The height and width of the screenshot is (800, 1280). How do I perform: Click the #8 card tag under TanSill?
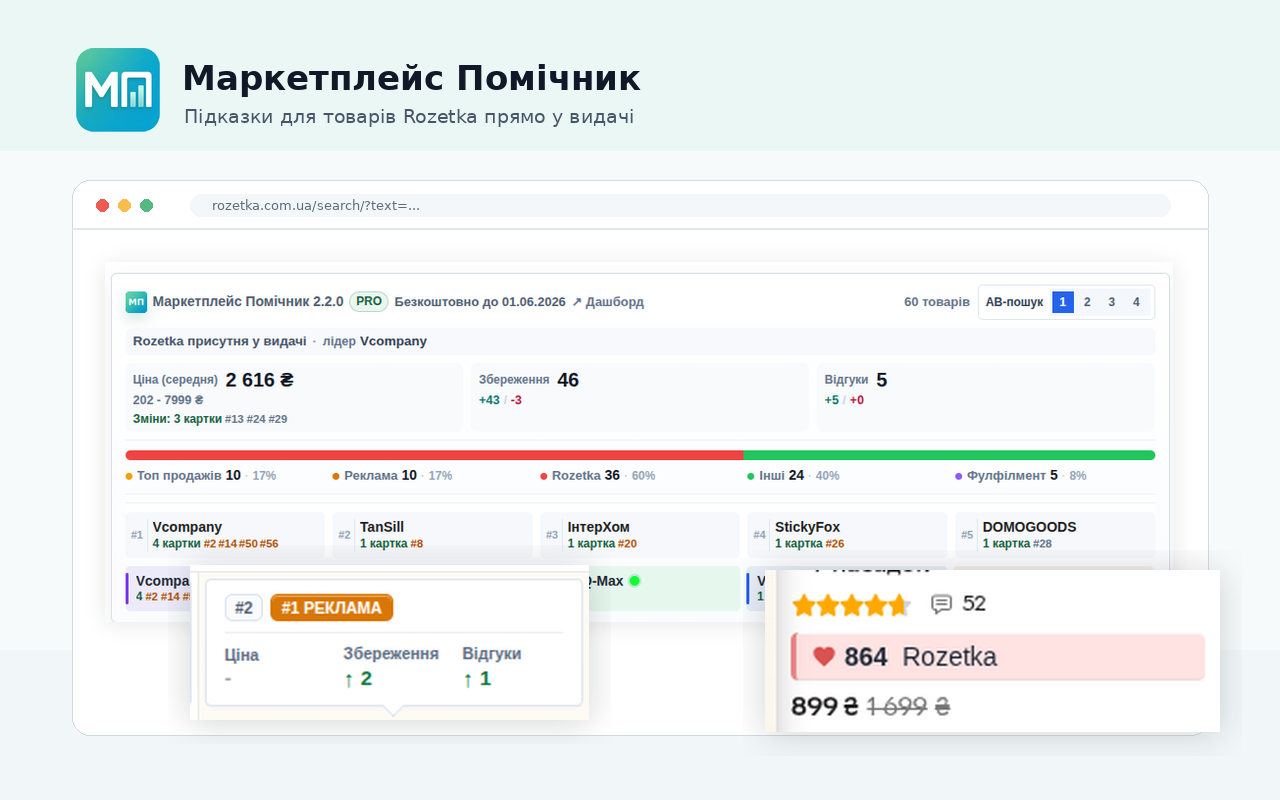pyautogui.click(x=416, y=544)
